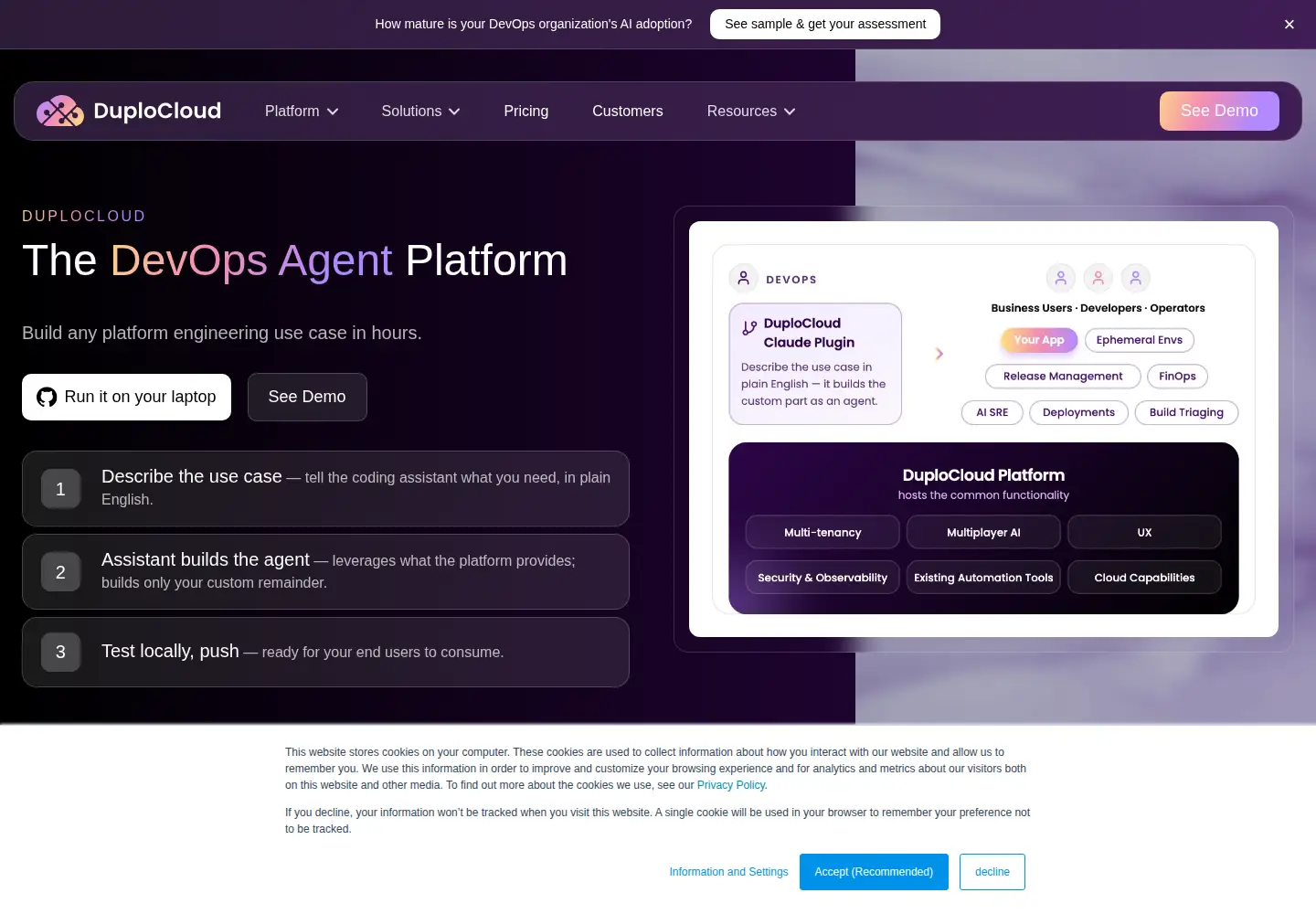Click step 1 Describe the use case card
Screen dimensions: 1316x914
point(325,488)
